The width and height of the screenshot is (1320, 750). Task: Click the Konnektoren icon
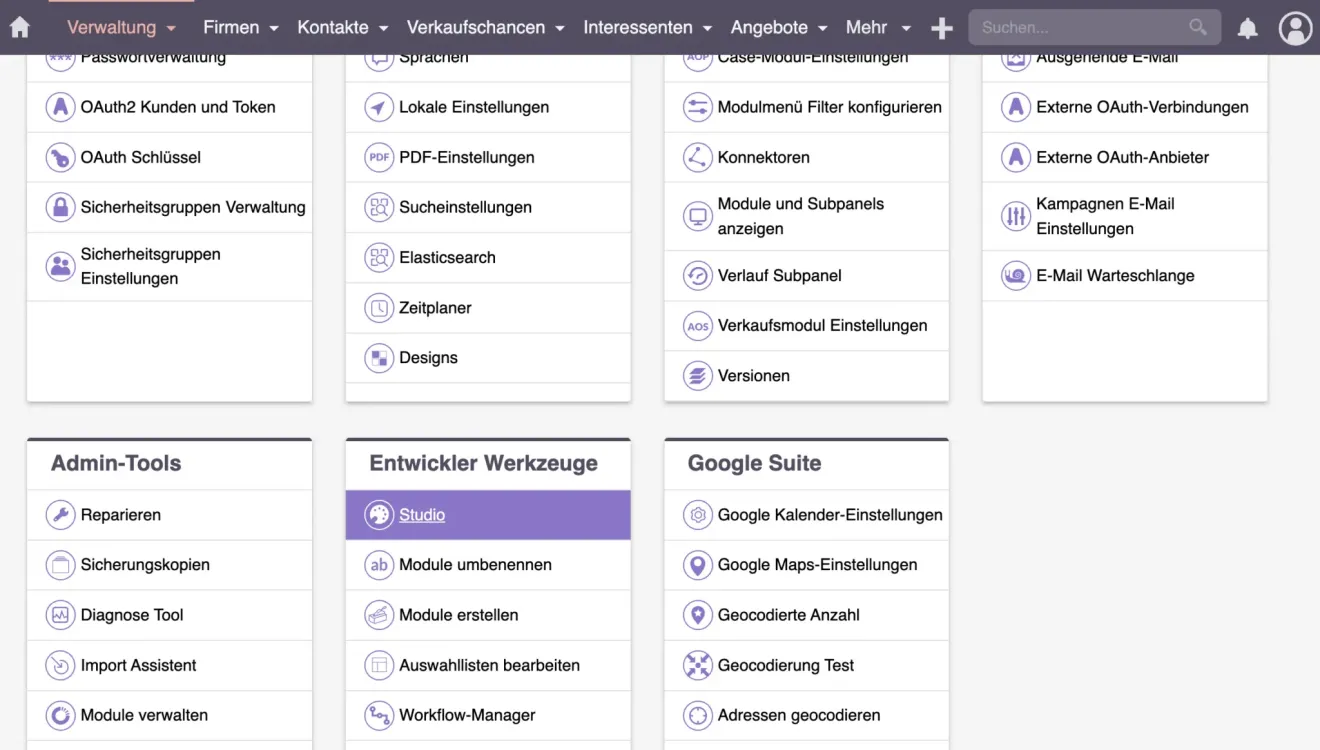pos(697,158)
